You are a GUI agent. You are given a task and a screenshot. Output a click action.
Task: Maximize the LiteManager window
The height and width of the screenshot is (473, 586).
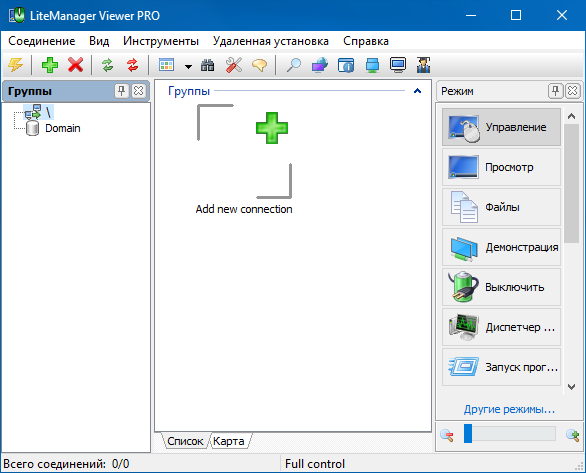pos(516,15)
